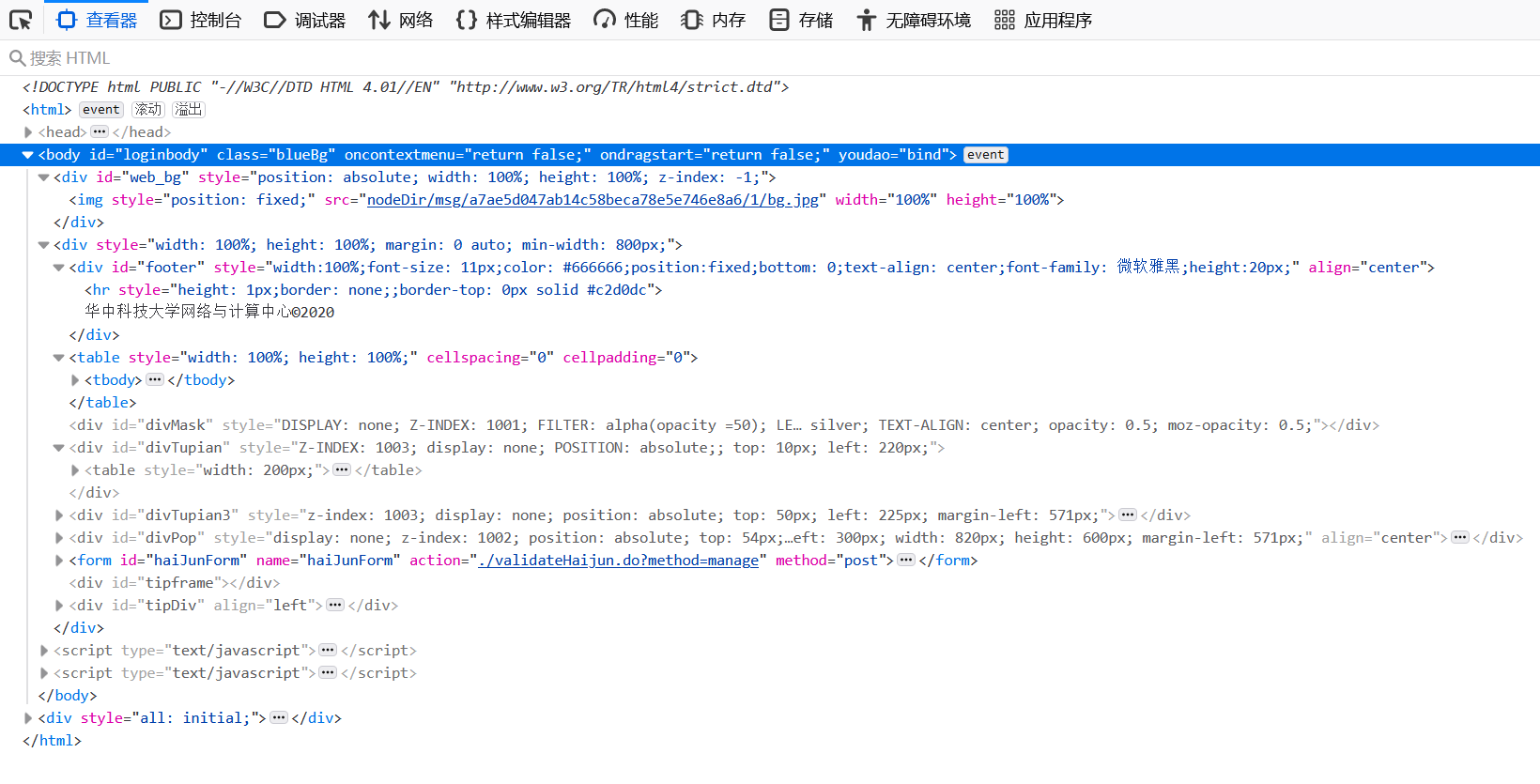Focus the 搜索 HTML search field
This screenshot has width=1540, height=784.
click(x=770, y=58)
